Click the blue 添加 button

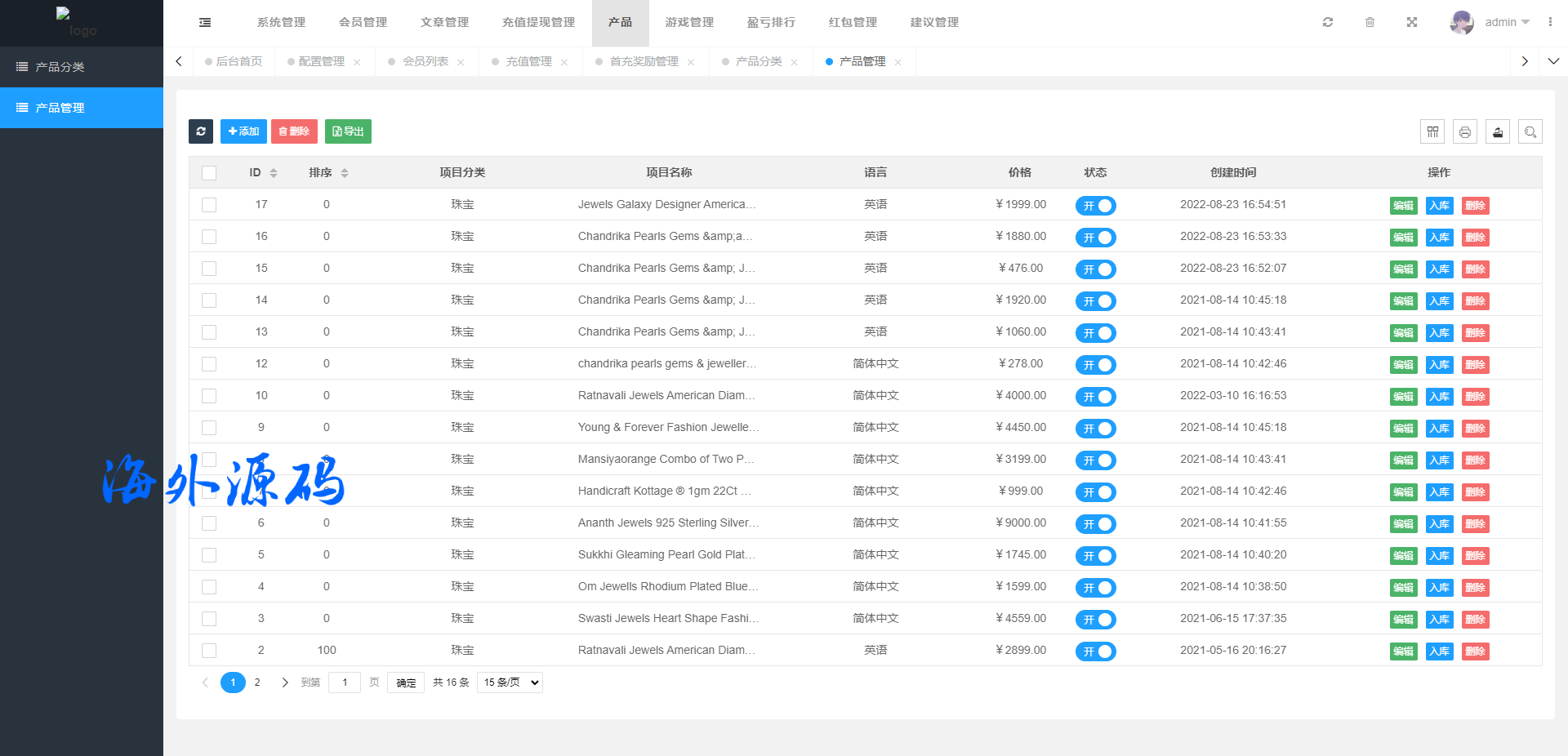(x=243, y=131)
